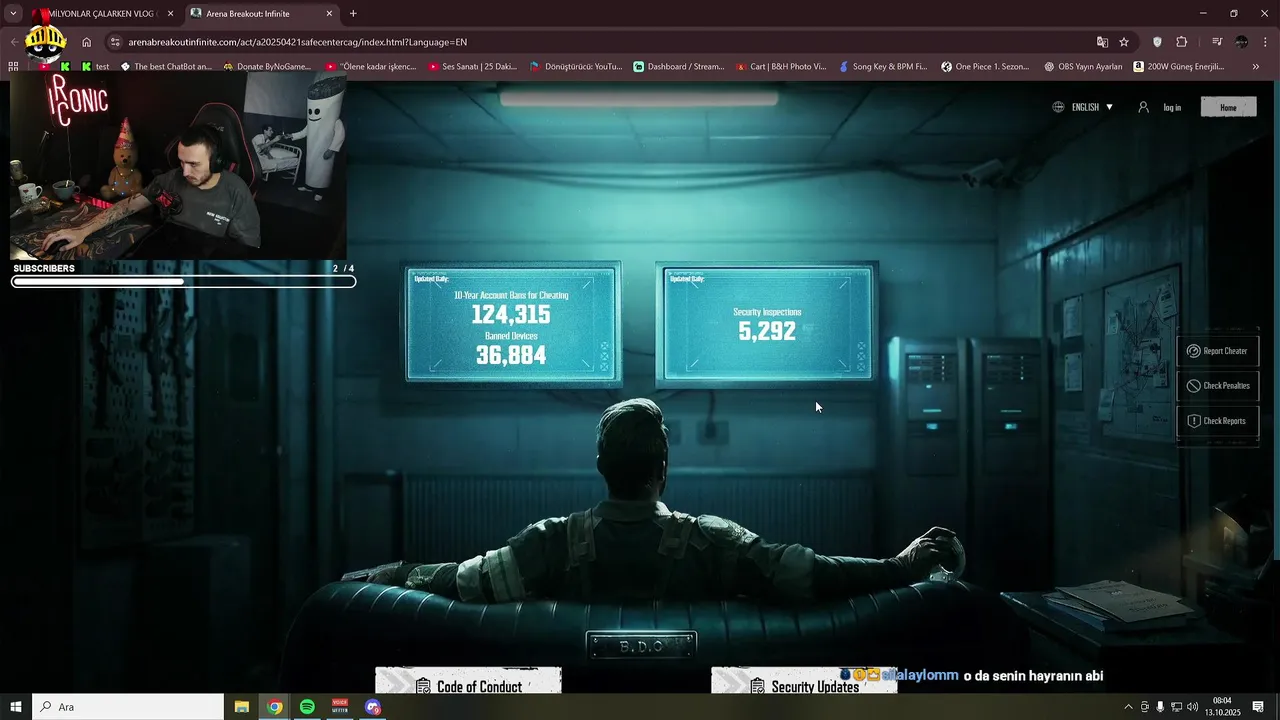Expand the ENGLISH language dropdown
Image resolution: width=1280 pixels, height=720 pixels.
click(1091, 107)
